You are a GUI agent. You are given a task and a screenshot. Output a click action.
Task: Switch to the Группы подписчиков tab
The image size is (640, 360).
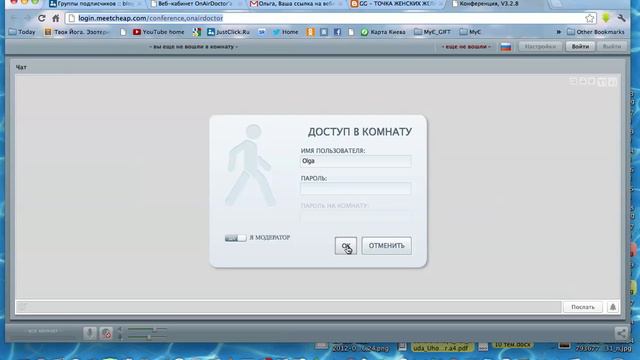pos(95,4)
